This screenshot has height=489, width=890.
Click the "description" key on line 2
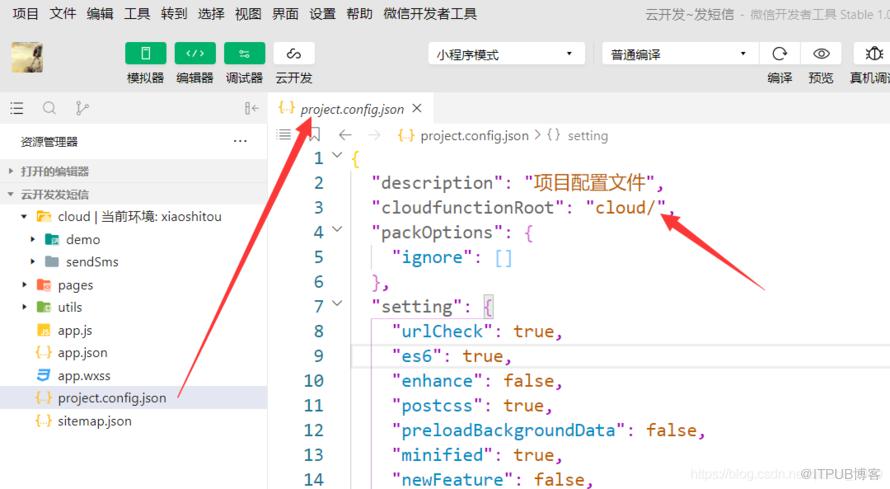(436, 183)
